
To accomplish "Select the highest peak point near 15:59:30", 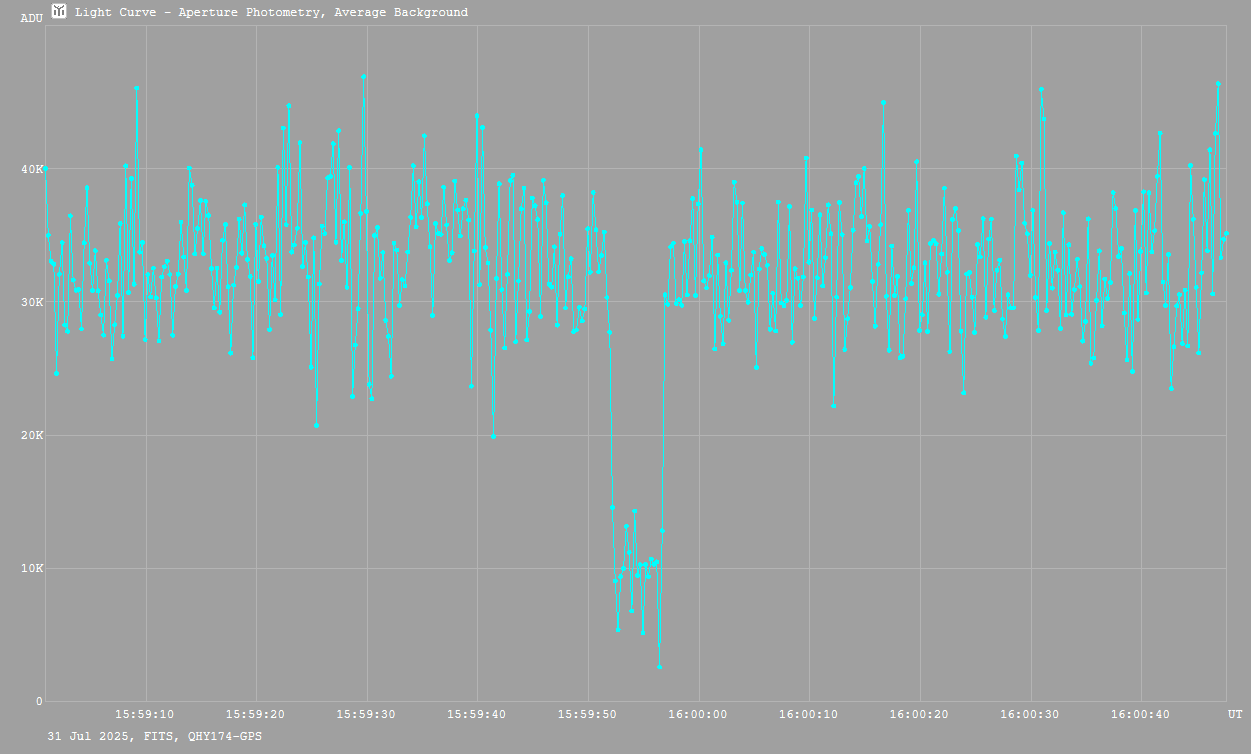I will point(364,76).
